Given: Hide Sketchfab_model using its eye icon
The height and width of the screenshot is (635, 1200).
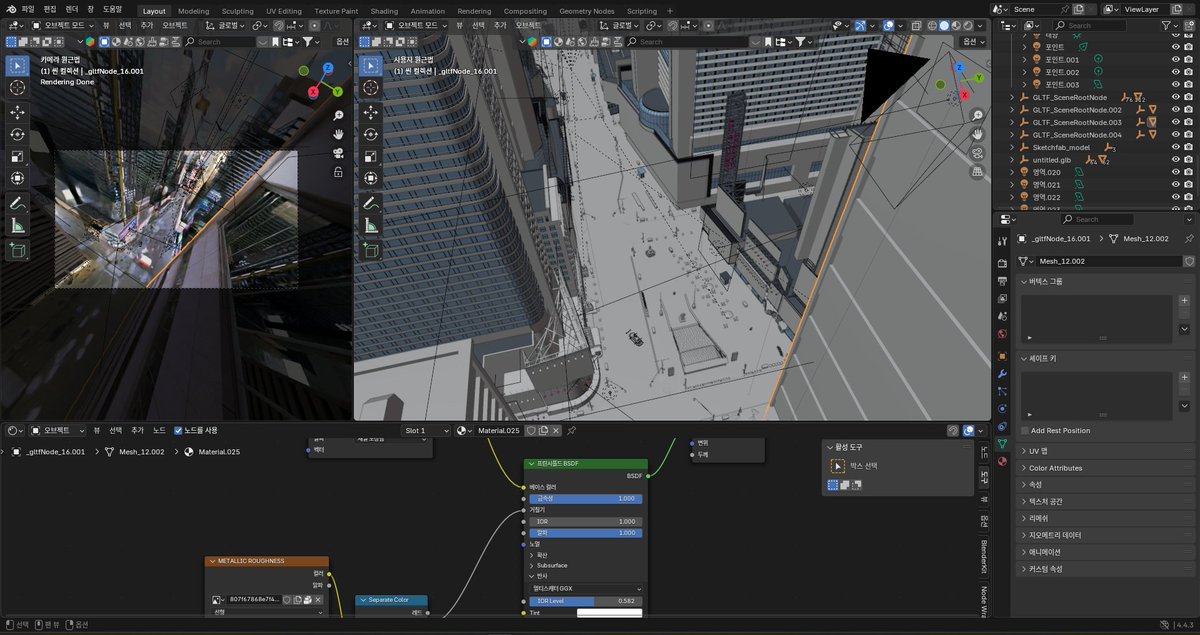Looking at the screenshot, I should point(1176,147).
